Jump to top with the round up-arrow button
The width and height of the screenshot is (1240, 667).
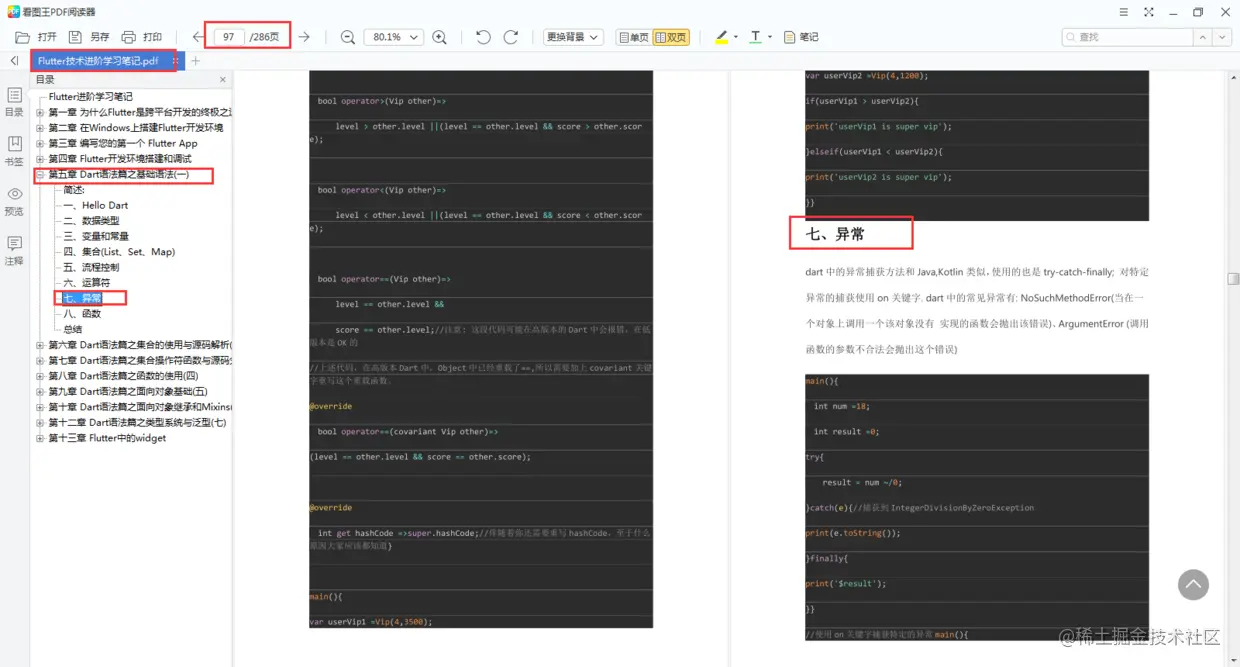coord(1193,585)
